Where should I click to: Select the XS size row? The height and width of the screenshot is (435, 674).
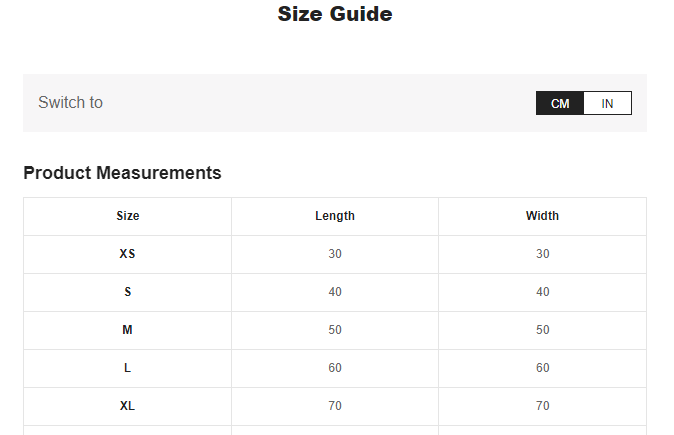pos(335,254)
